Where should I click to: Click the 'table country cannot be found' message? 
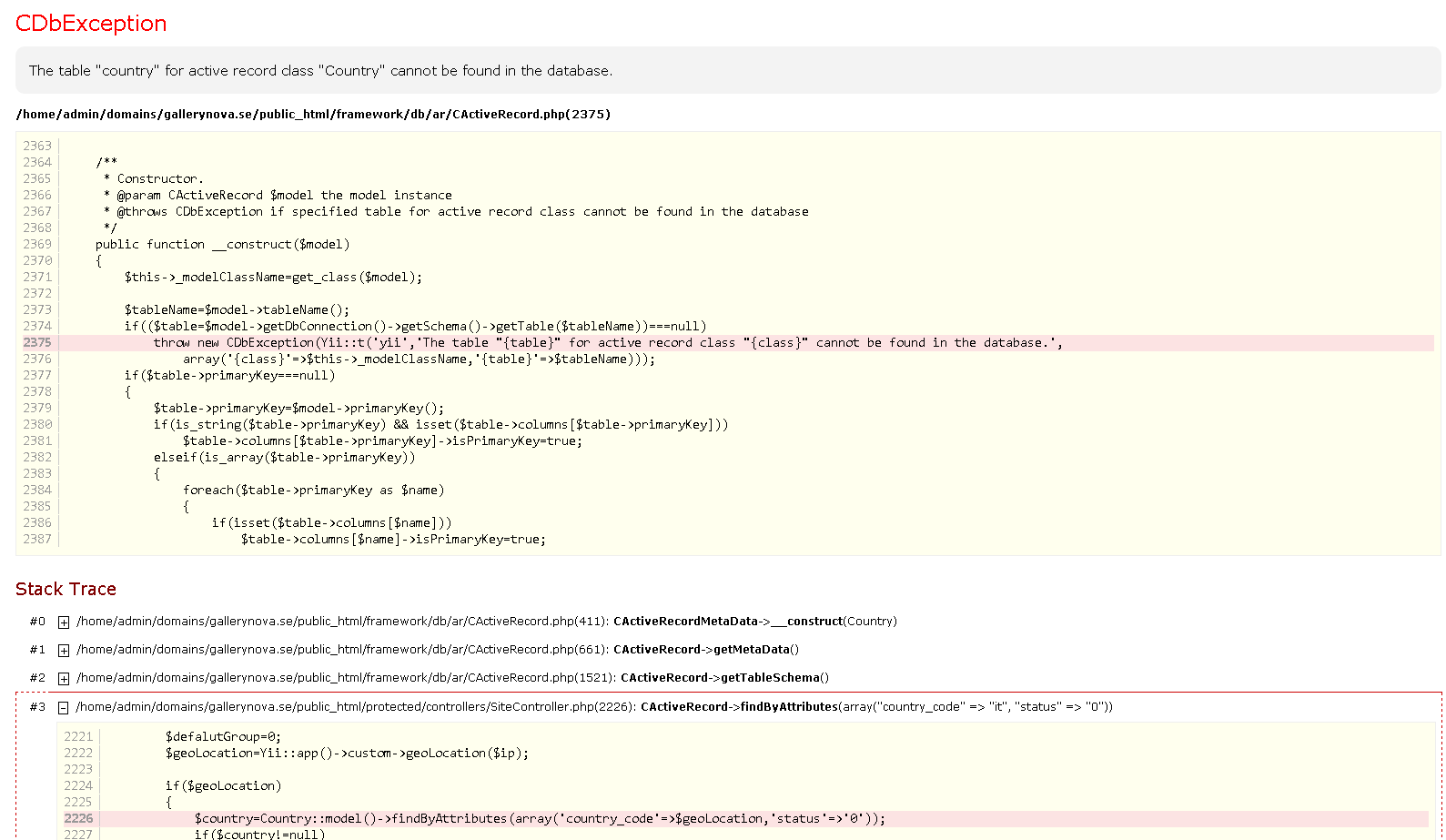320,71
